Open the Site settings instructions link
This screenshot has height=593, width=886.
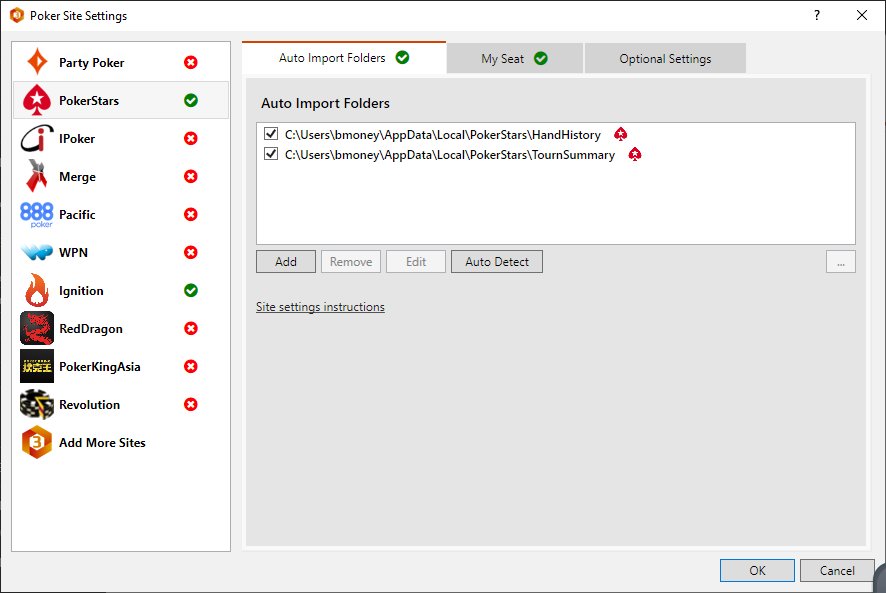pyautogui.click(x=320, y=307)
